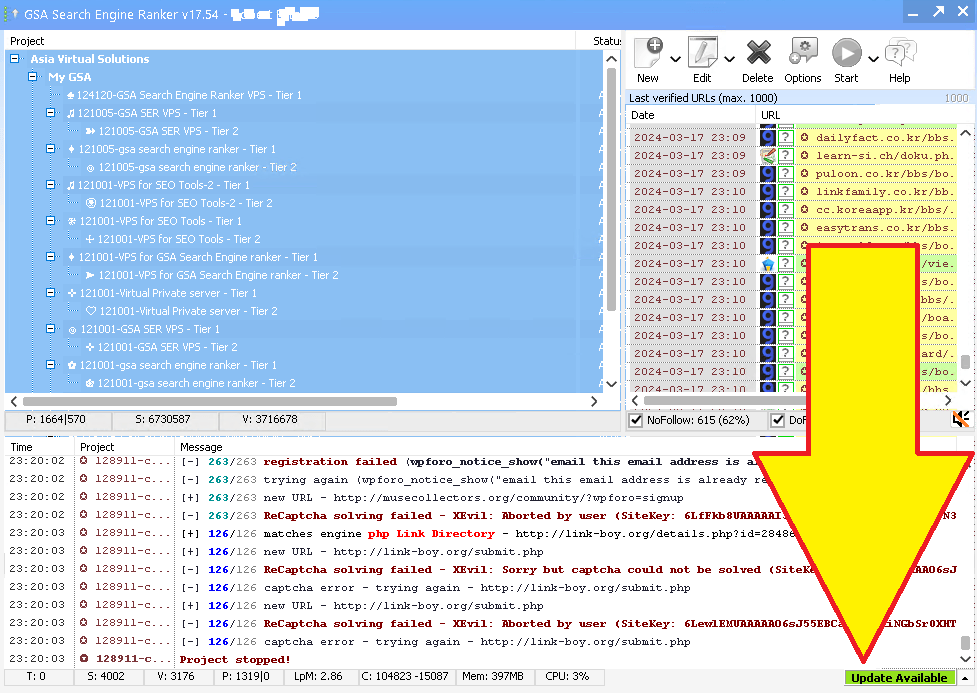Click the diamond icon of 121001-VPS for GSA Search Engine ranker Tier 1
The height and width of the screenshot is (693, 977).
coord(71,257)
